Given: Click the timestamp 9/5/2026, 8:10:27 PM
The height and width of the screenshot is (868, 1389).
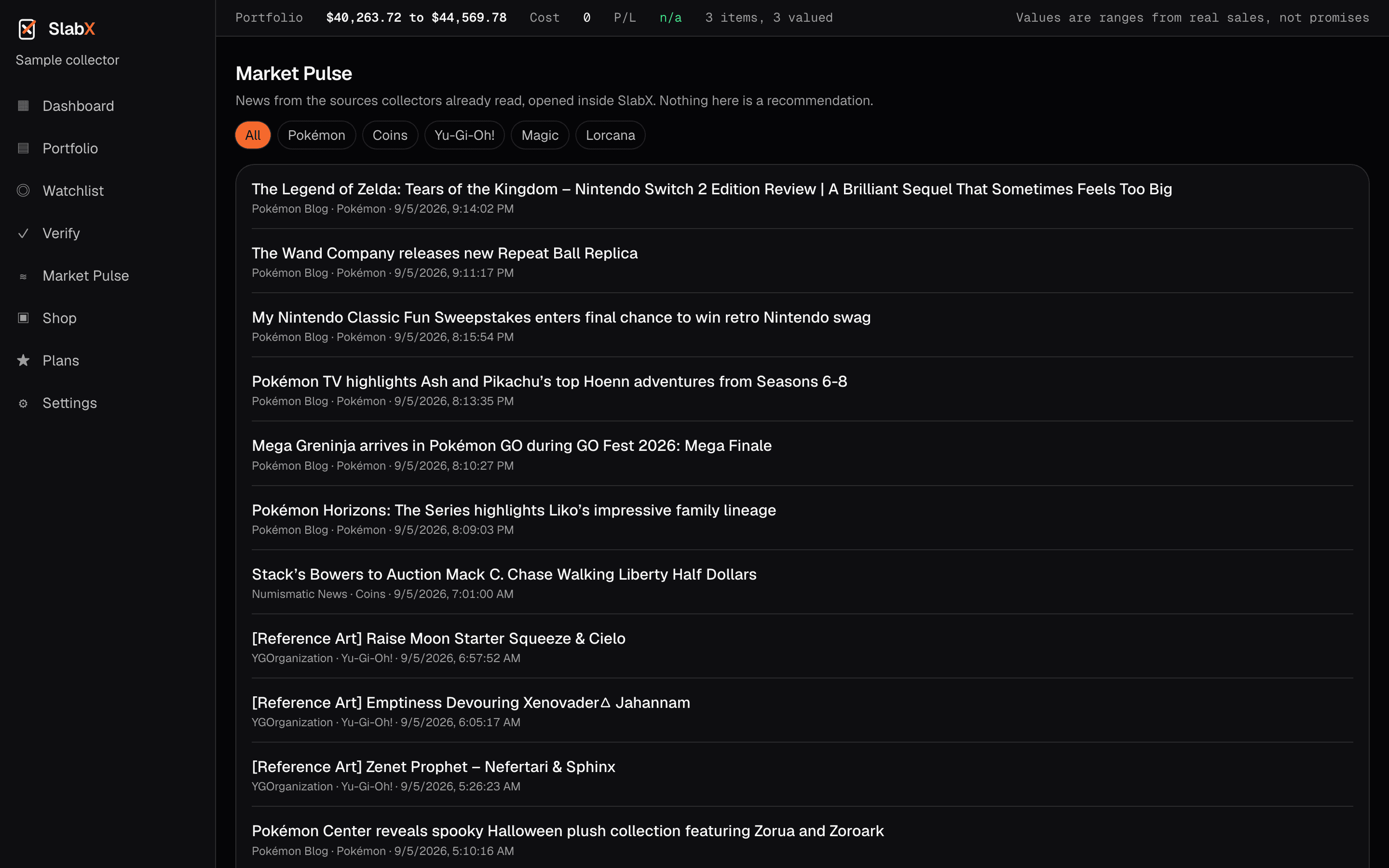Looking at the screenshot, I should pyautogui.click(x=453, y=465).
